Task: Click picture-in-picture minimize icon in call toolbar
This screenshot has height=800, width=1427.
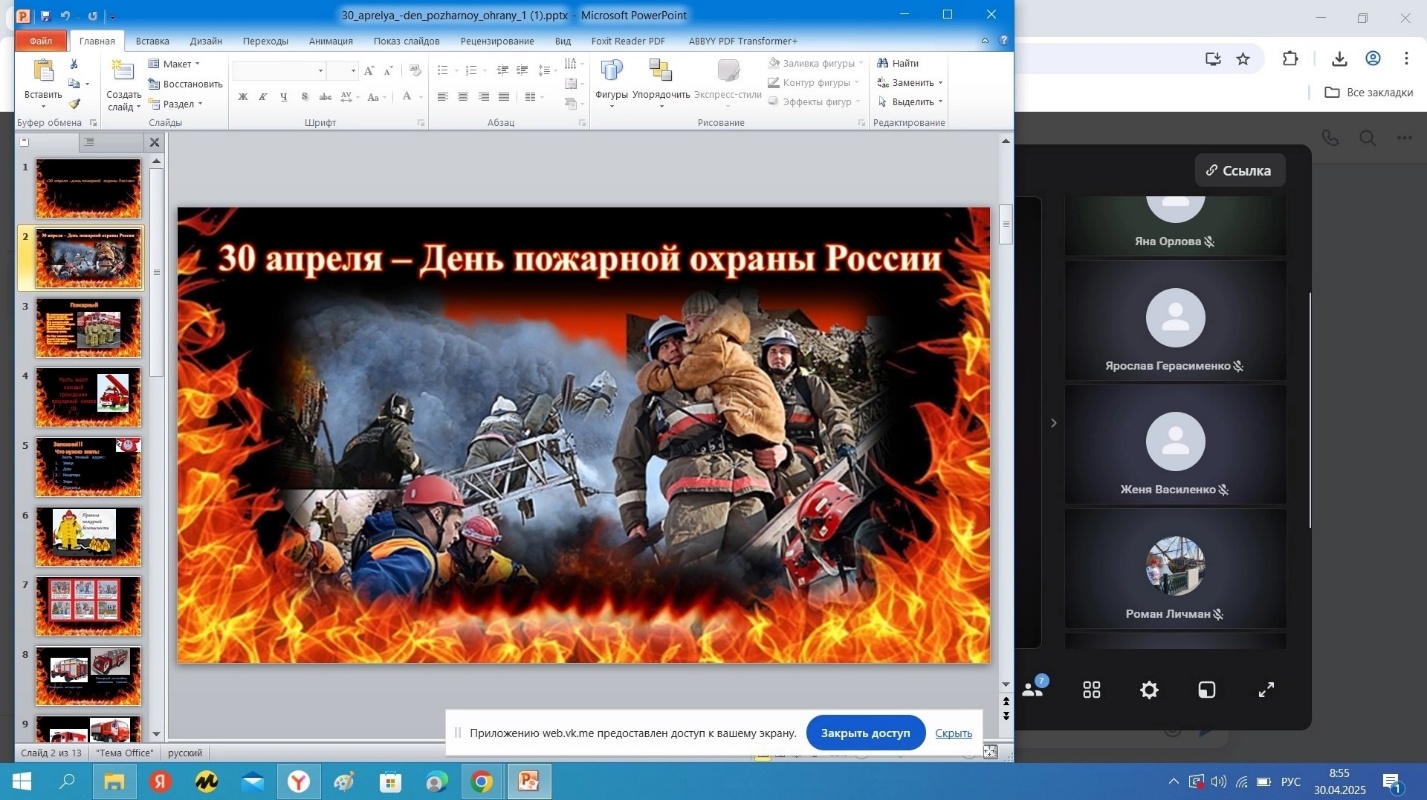Action: coord(1207,690)
